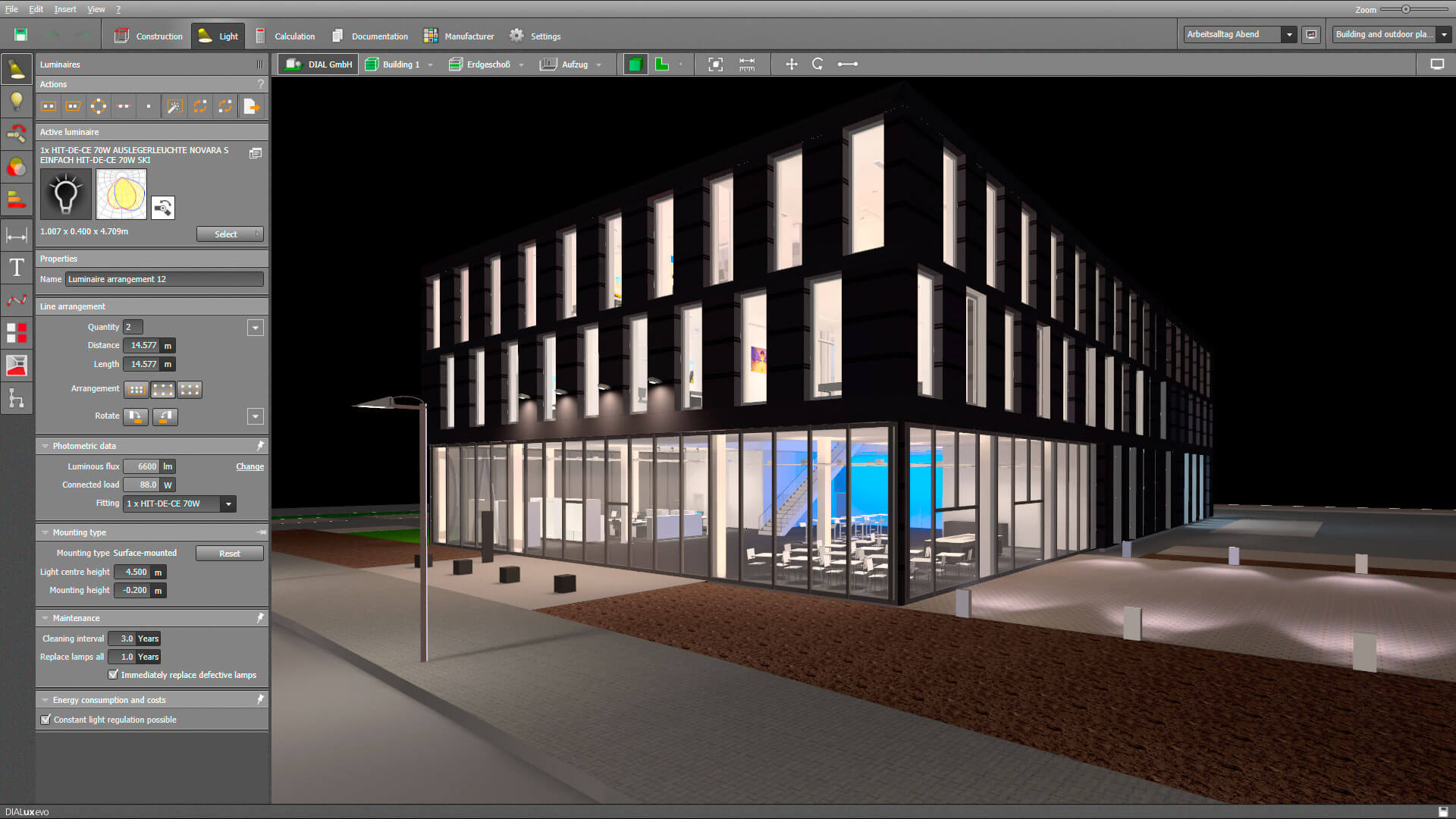Toggle Immediately replace defective lamps checkbox

click(x=113, y=675)
